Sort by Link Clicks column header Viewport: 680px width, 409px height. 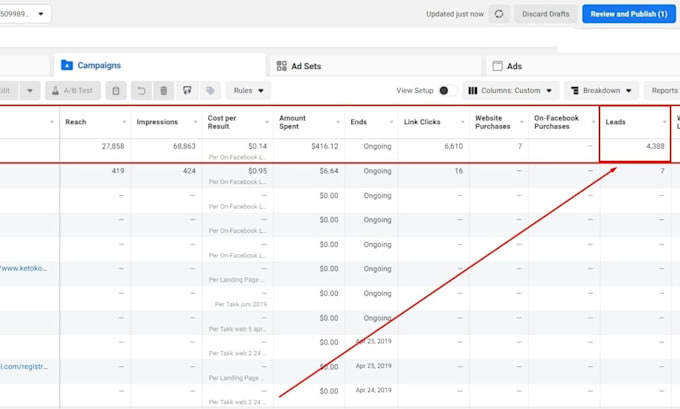tap(422, 122)
